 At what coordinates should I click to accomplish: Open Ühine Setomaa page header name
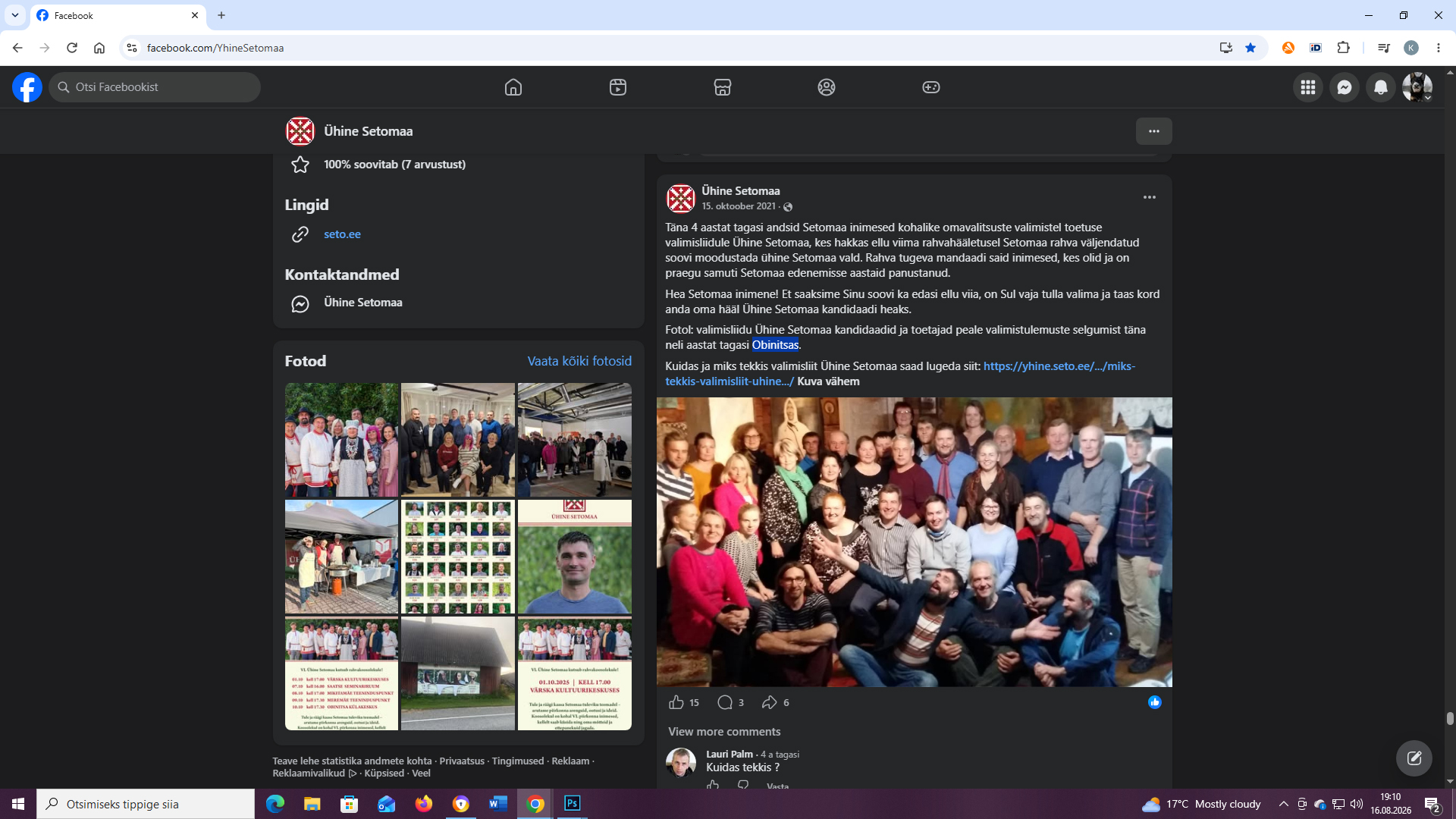coord(369,131)
